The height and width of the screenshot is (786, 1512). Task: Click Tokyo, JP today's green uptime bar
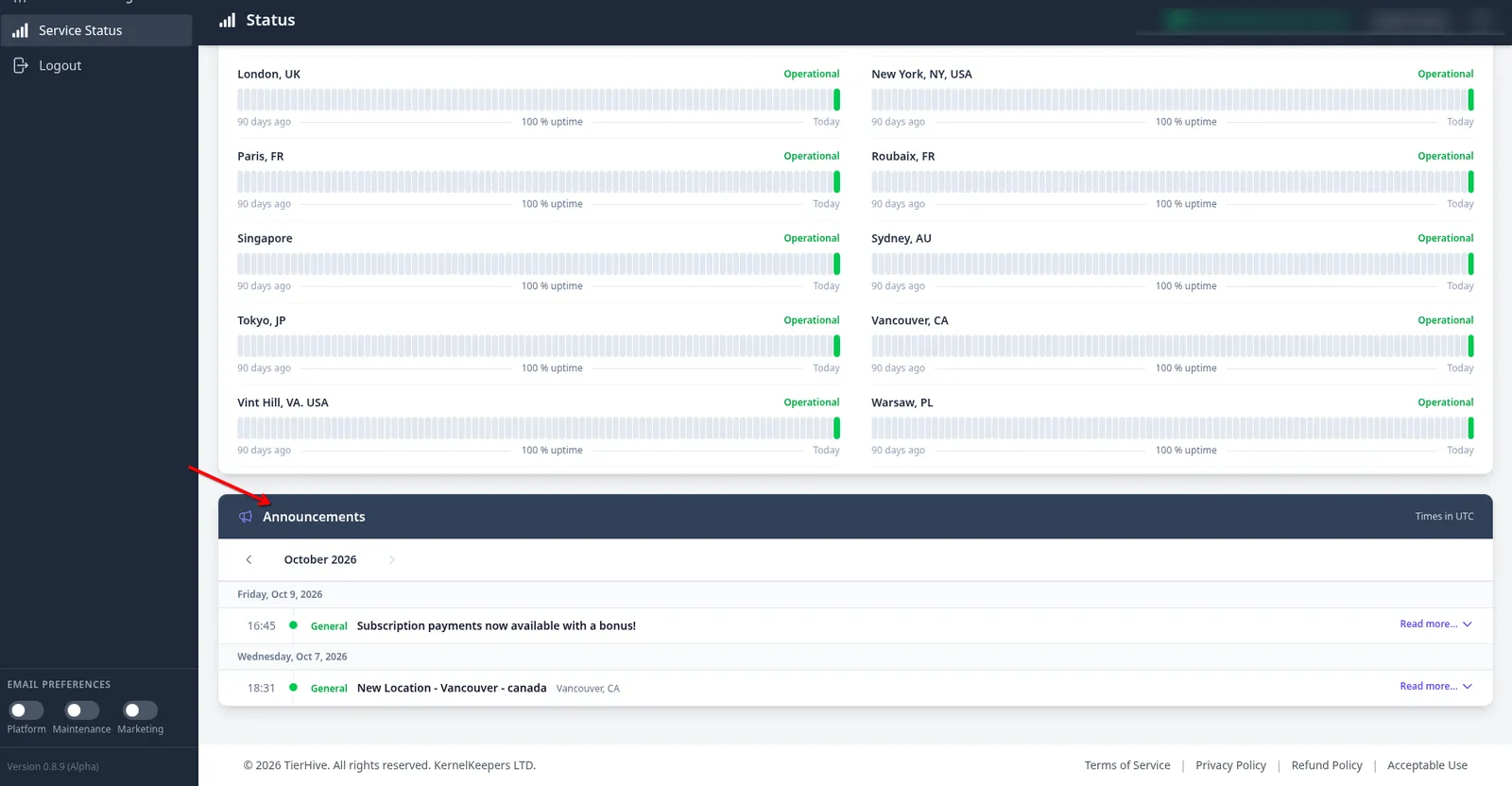click(x=836, y=346)
